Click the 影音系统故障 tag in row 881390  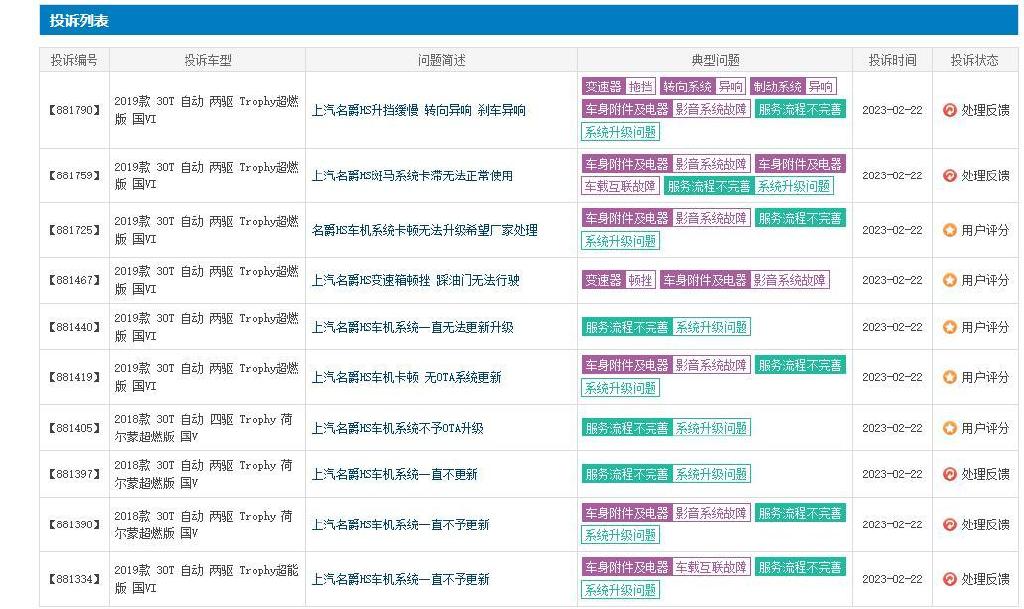[711, 513]
